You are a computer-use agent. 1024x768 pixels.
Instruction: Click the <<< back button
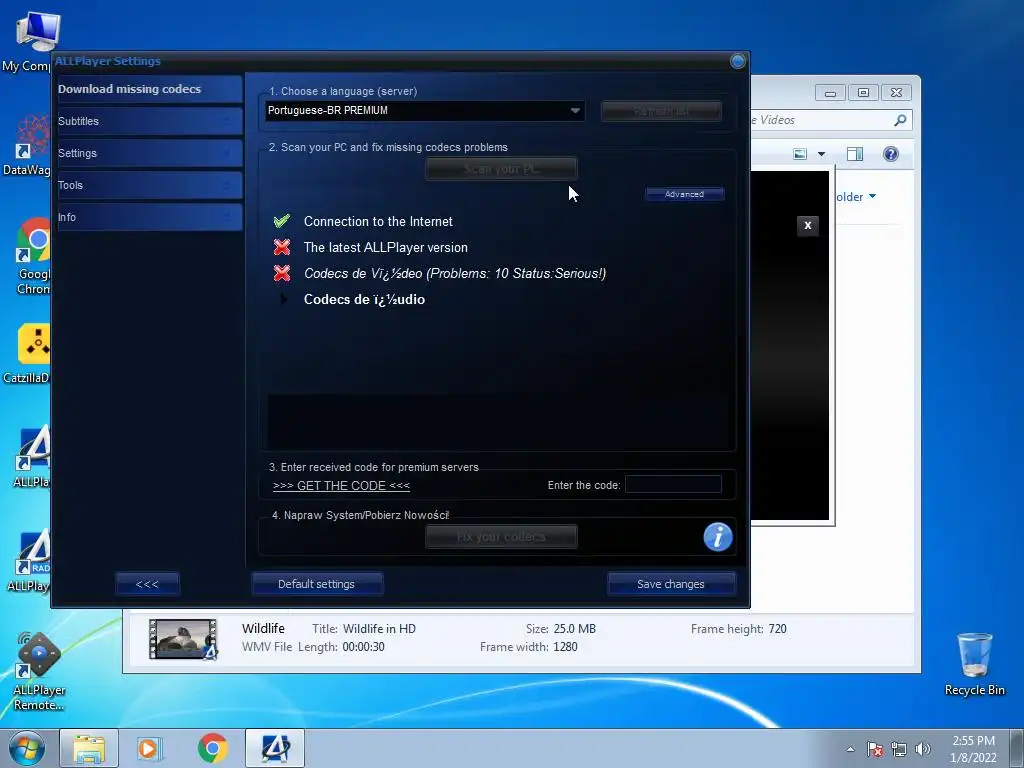tap(147, 584)
